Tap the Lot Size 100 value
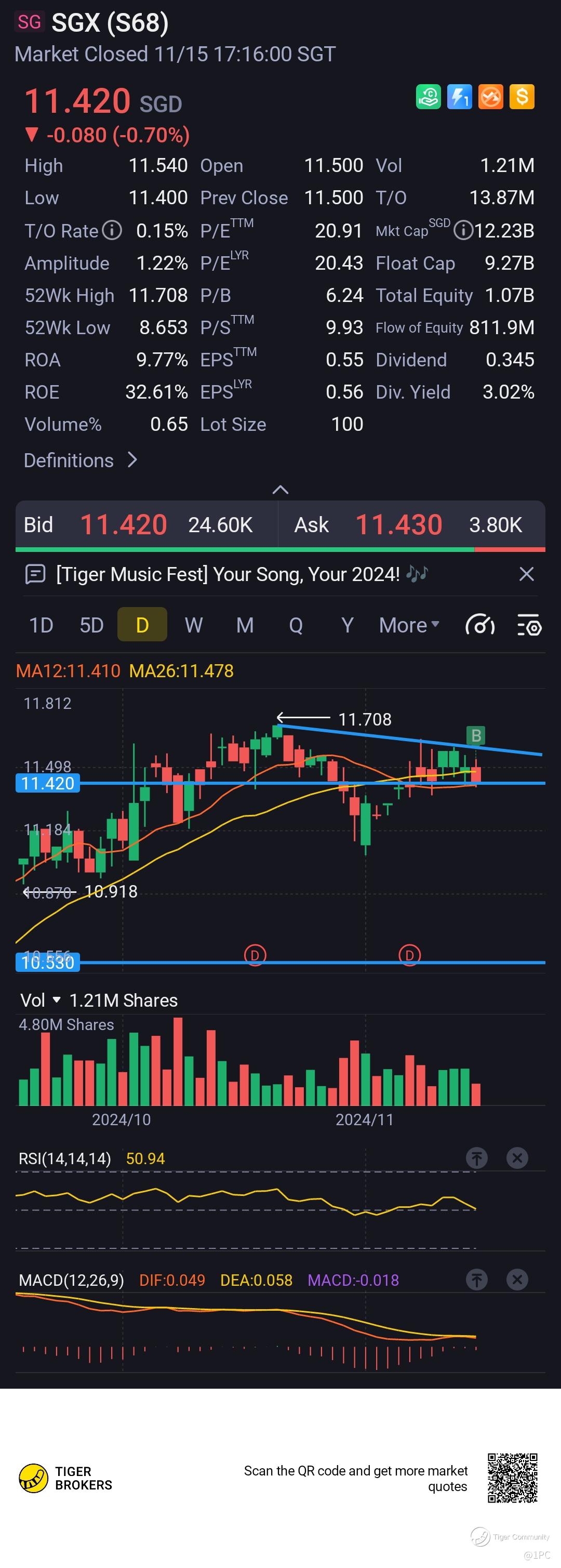 (348, 424)
